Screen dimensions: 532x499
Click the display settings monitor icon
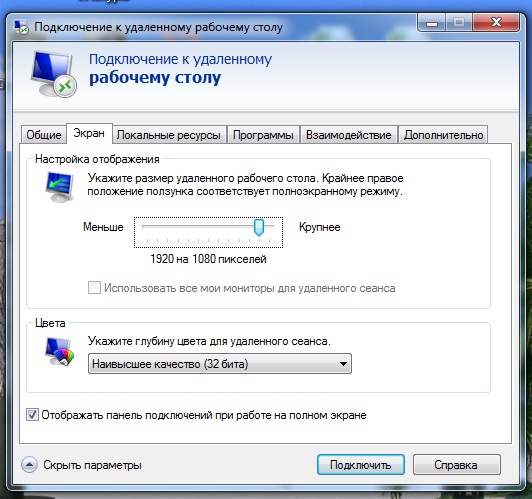click(x=60, y=187)
